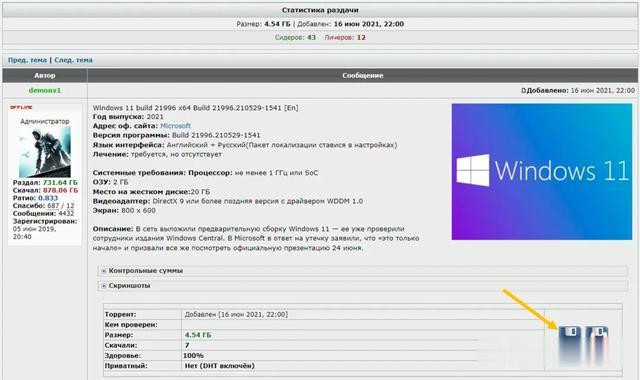Click the 'Лечение' line
Image resolution: width=640 pixels, height=380 pixels.
pyautogui.click(x=157, y=154)
